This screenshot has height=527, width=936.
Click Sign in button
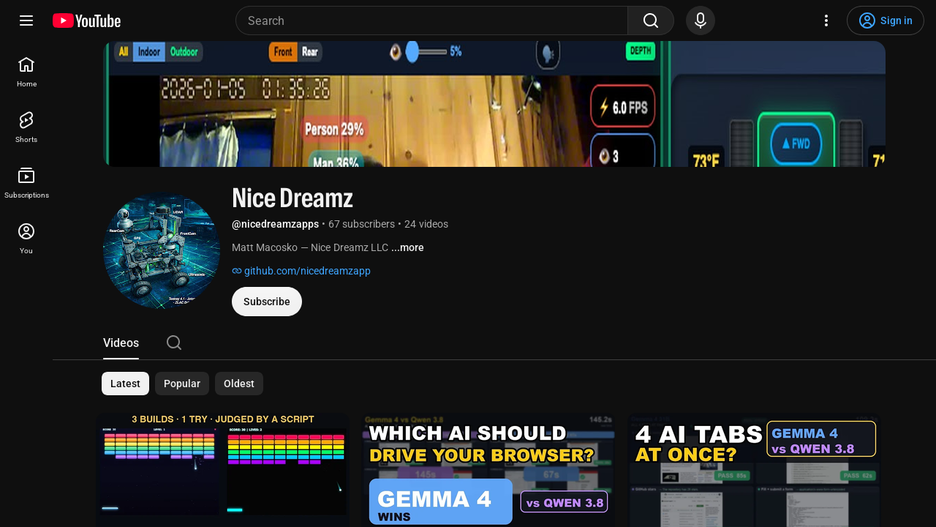coord(885,21)
